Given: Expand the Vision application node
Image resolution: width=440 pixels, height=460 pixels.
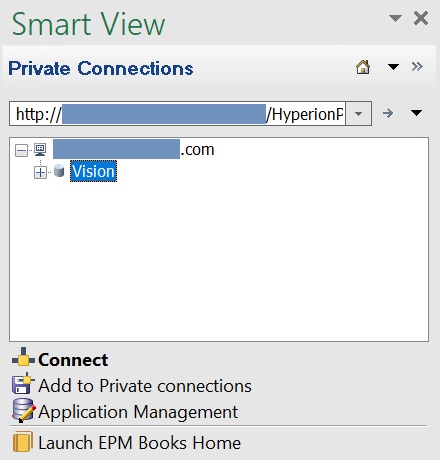Looking at the screenshot, I should 41,172.
